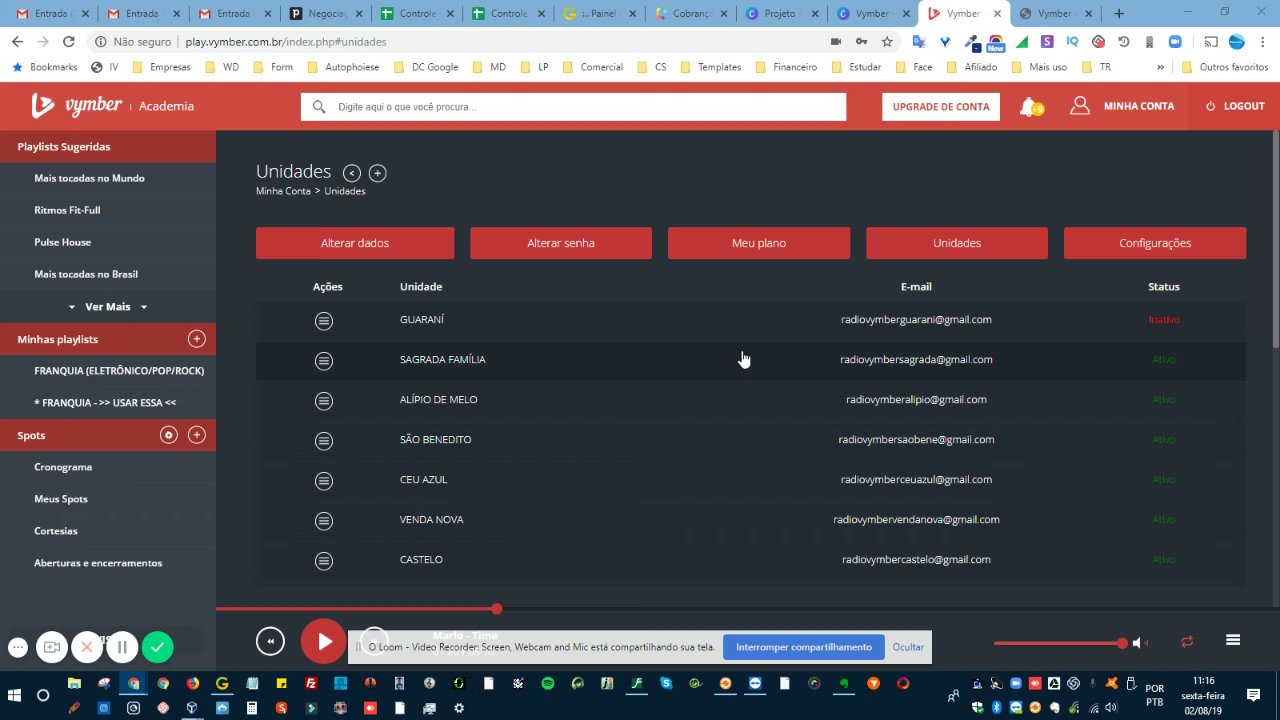Open the Templates bookmarks folder
The width and height of the screenshot is (1280, 720).
click(x=711, y=67)
